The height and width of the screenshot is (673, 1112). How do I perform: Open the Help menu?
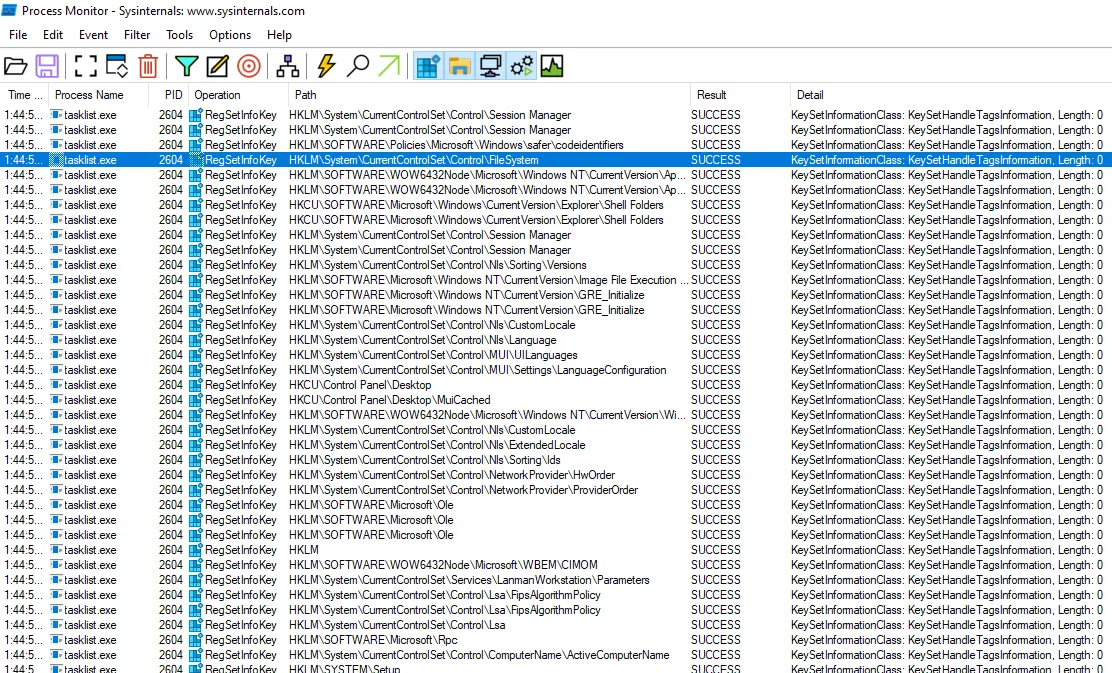[279, 35]
